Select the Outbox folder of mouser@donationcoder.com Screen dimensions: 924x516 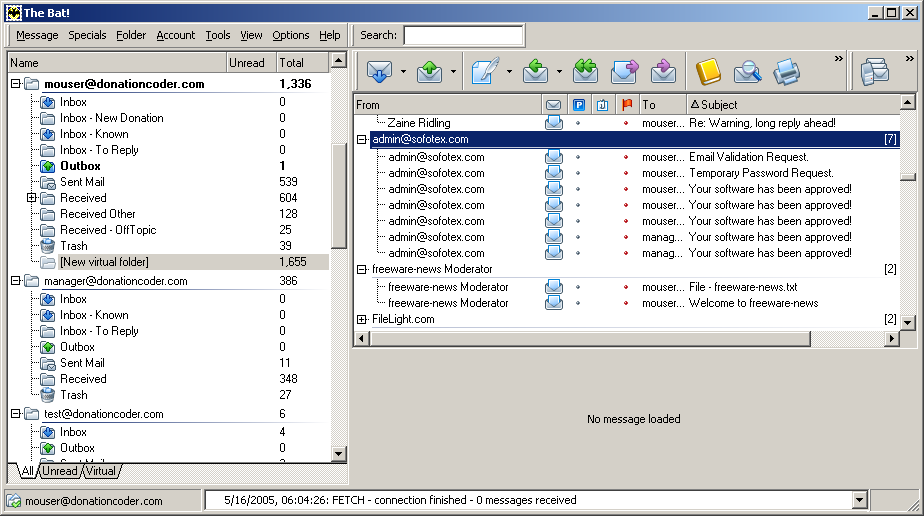80,166
